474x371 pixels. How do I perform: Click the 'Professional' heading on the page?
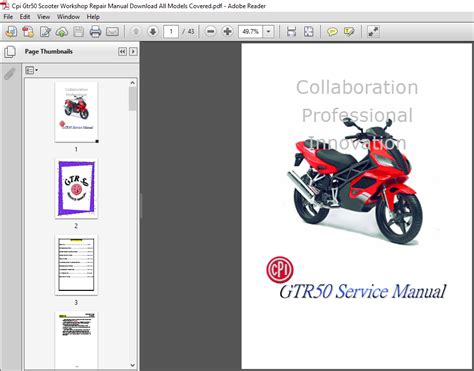[x=357, y=115]
